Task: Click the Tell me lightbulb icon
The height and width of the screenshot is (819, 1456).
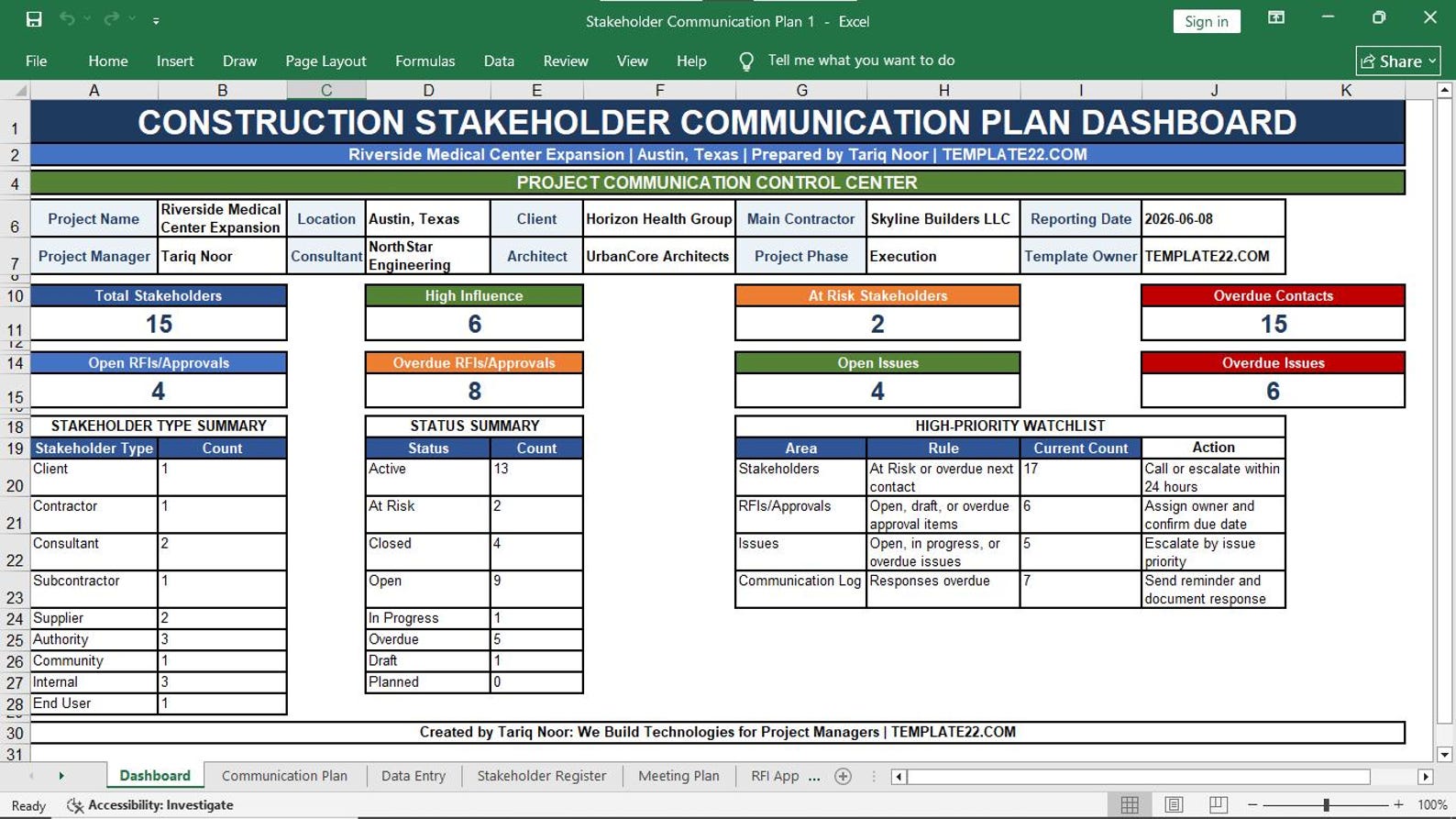Action: (746, 61)
